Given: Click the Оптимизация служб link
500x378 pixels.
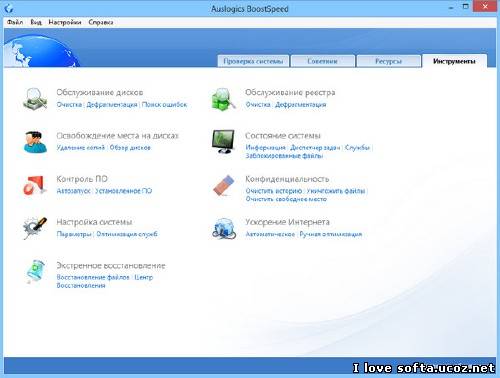Looking at the screenshot, I should (127, 234).
